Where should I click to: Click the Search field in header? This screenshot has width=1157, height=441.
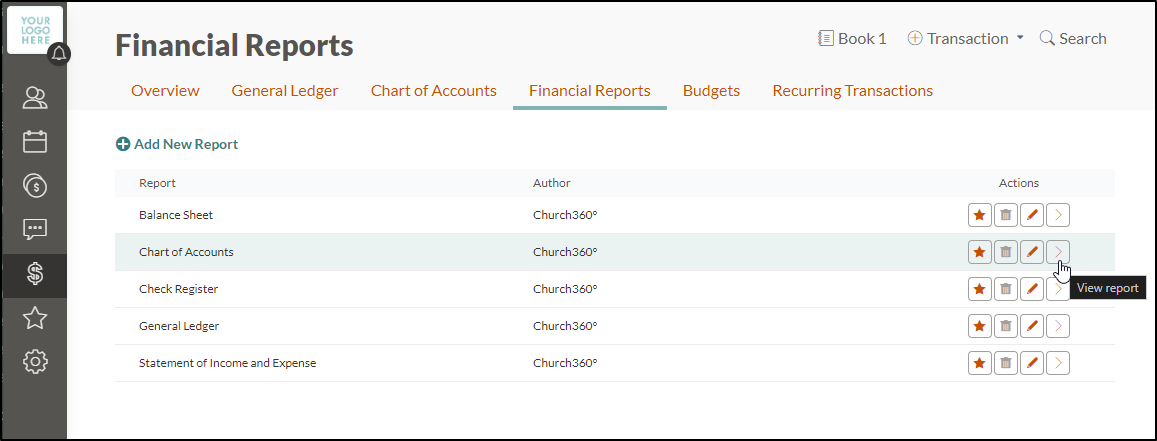[x=1073, y=39]
